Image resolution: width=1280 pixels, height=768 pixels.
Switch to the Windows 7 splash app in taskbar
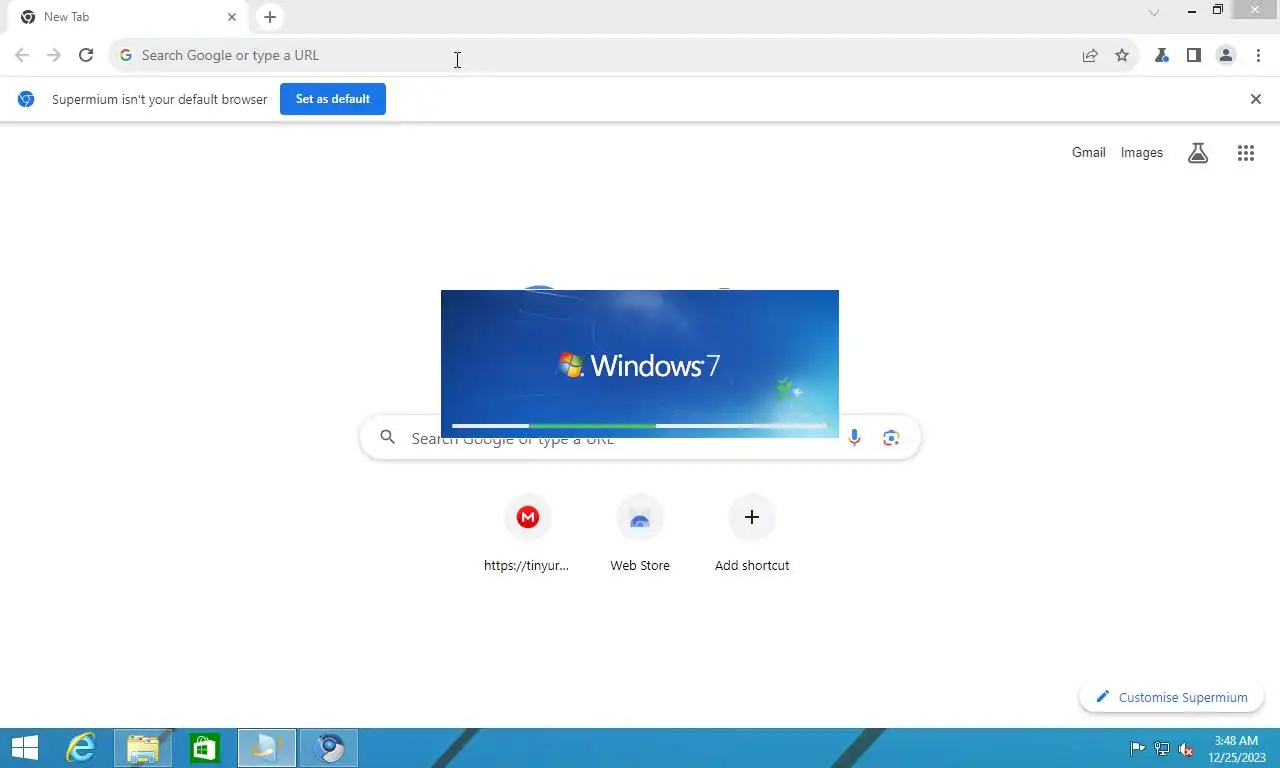pos(267,748)
